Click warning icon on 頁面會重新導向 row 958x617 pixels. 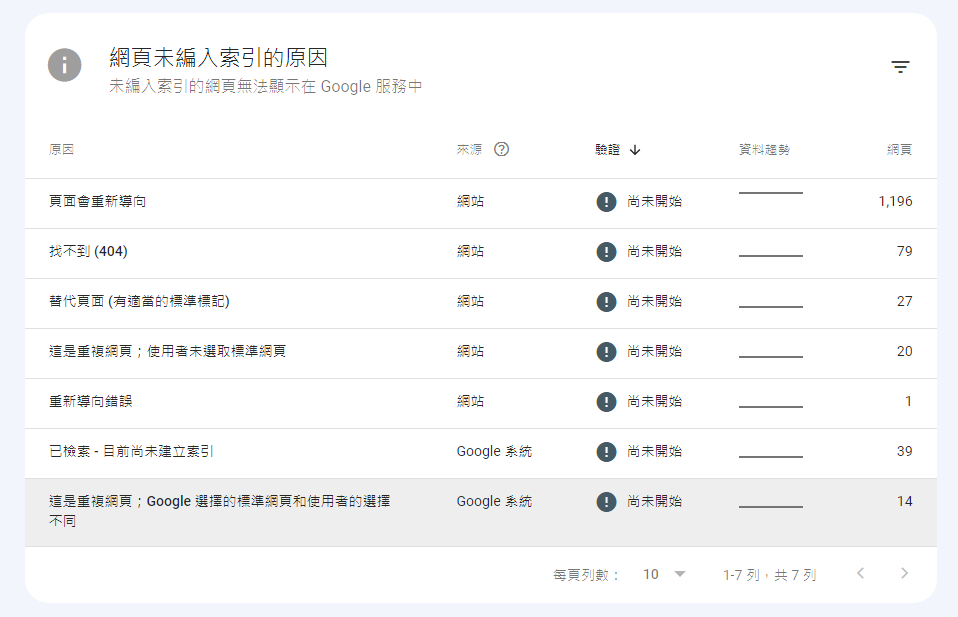click(x=606, y=202)
